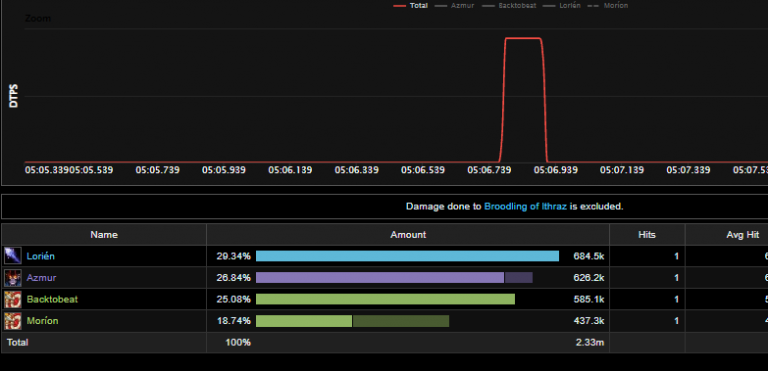Click Lorién's blue damage bar
The height and width of the screenshot is (371, 768).
407,256
